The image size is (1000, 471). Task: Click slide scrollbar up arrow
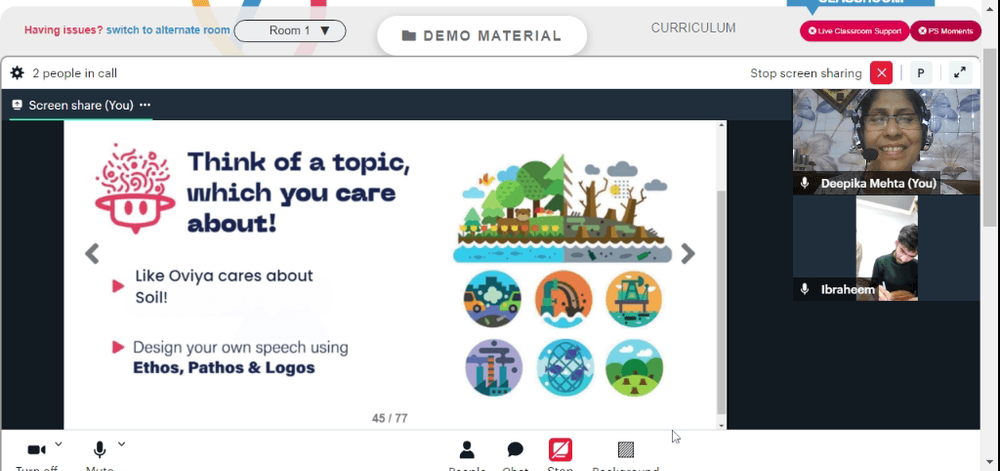pos(721,124)
